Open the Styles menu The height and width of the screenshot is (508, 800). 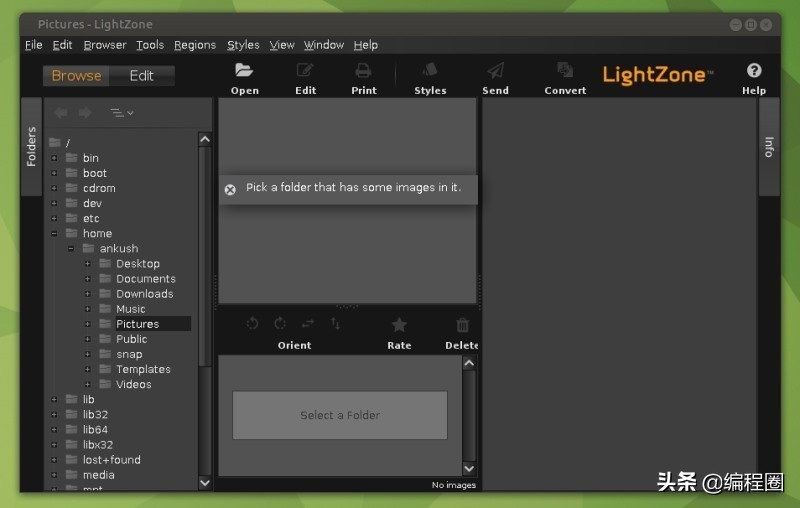(x=243, y=45)
